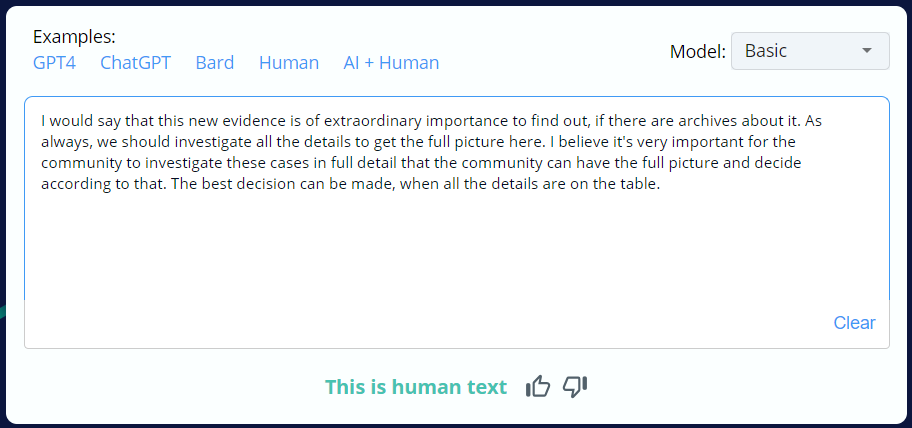Click the 'This is human text' result
The width and height of the screenshot is (912, 428).
(x=416, y=387)
